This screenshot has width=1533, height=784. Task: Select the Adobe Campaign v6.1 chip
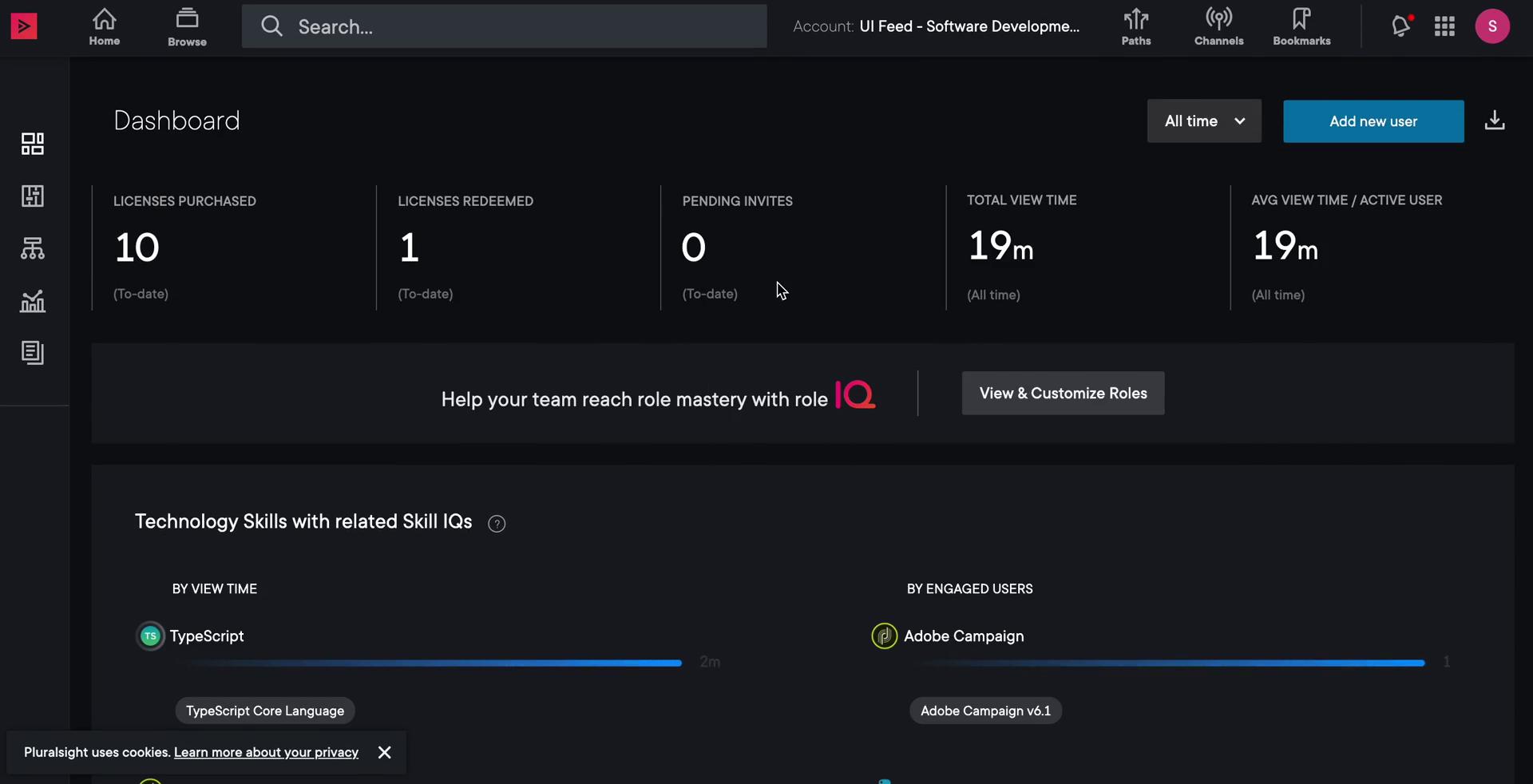[x=985, y=711]
